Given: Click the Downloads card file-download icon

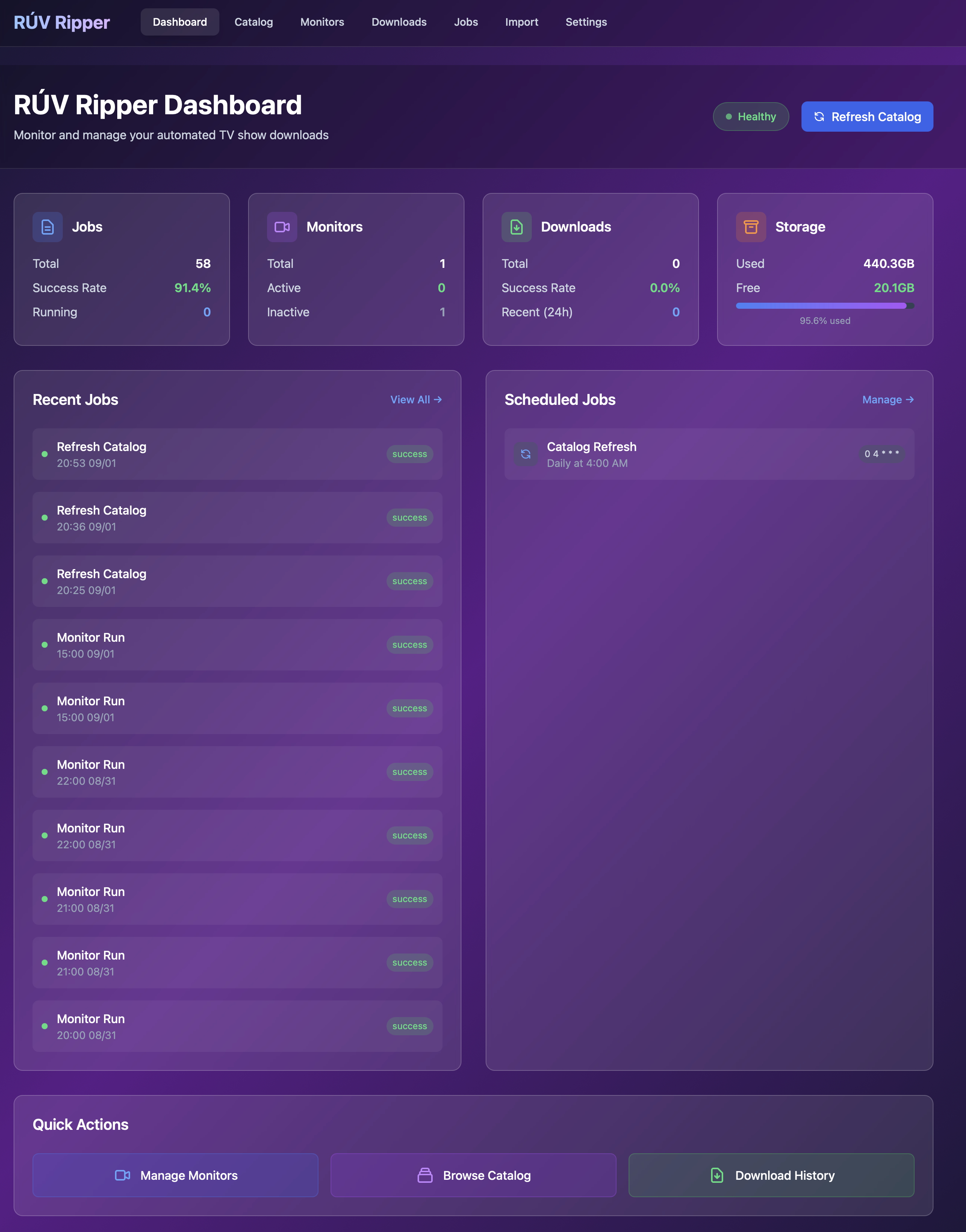Looking at the screenshot, I should click(x=516, y=227).
